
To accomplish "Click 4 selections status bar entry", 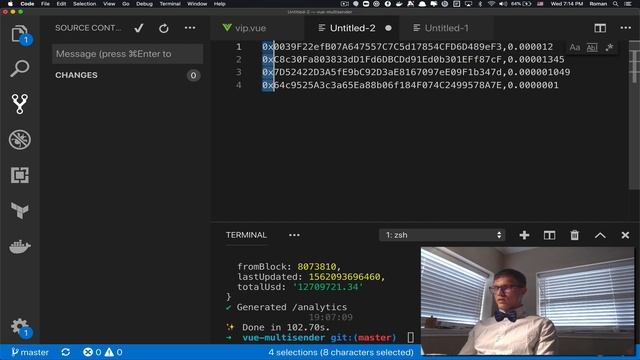I will coord(341,352).
